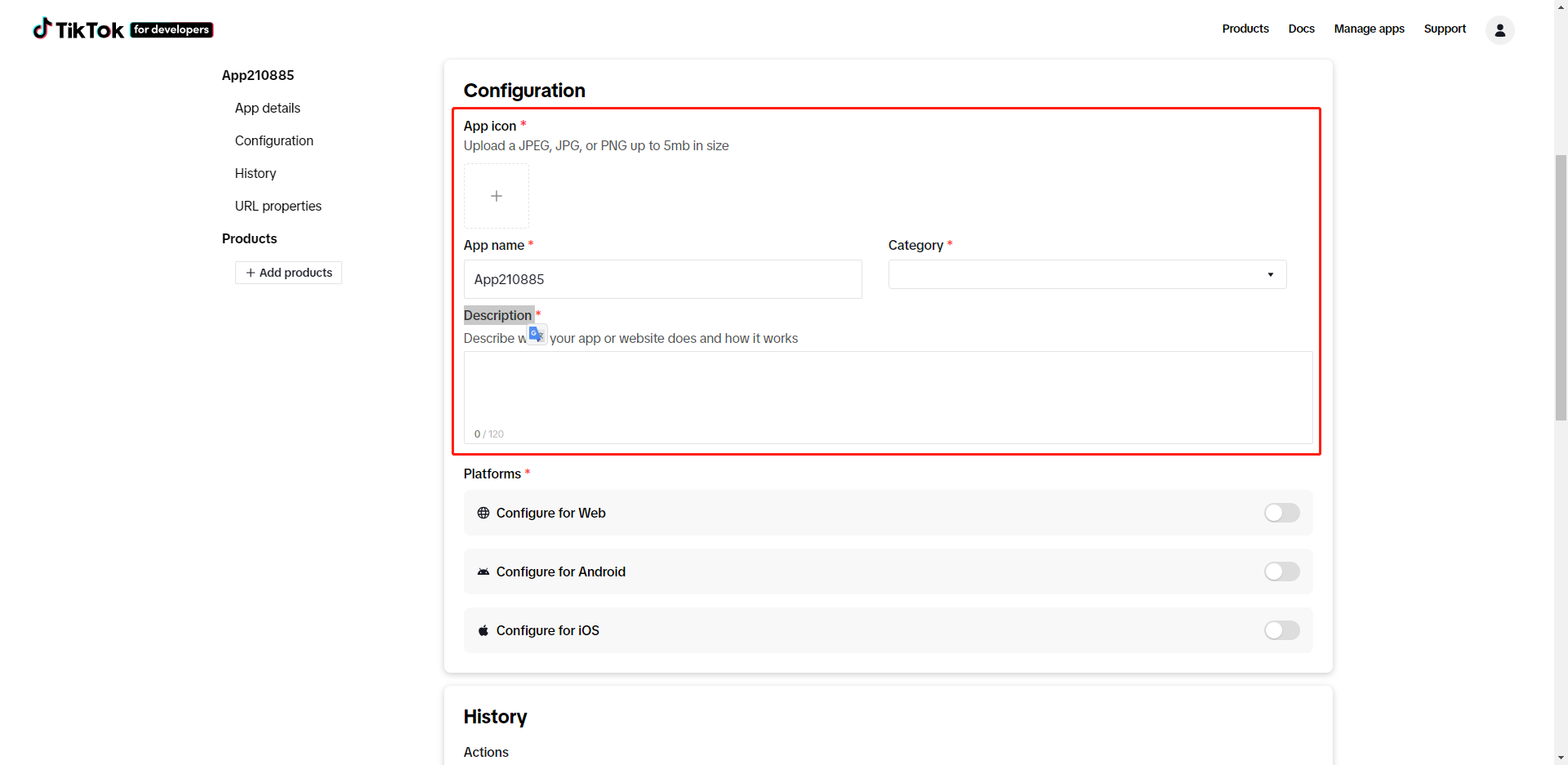Click the highlighted Description label
The height and width of the screenshot is (765, 1568).
[x=498, y=315]
